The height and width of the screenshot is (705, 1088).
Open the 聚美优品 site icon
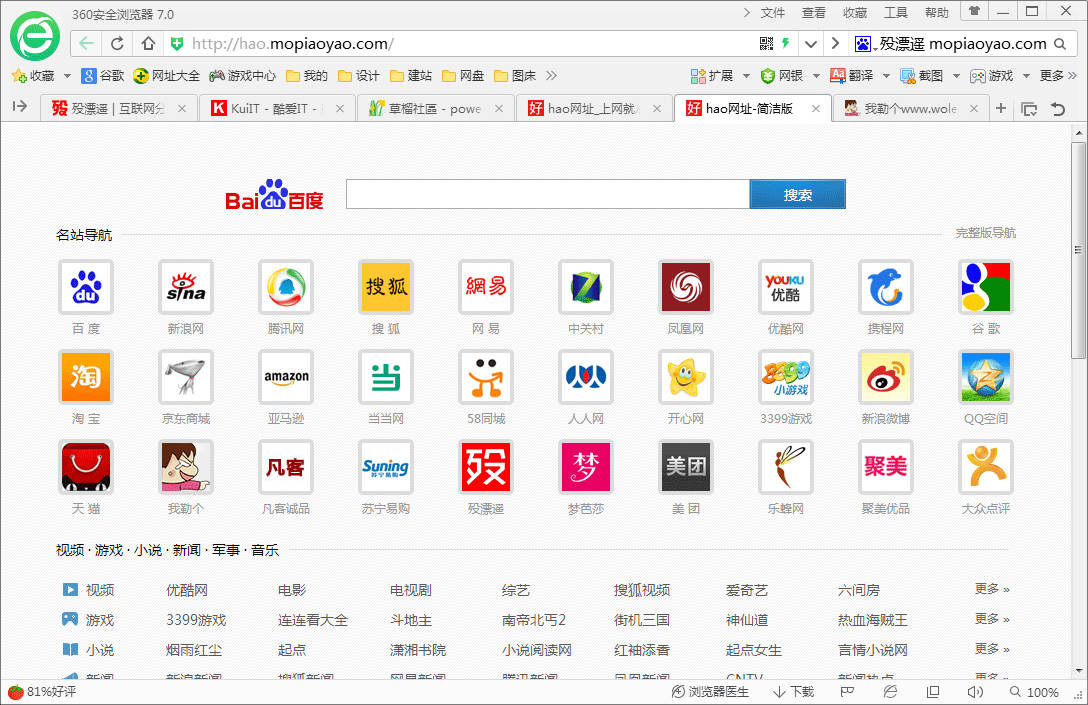click(885, 467)
